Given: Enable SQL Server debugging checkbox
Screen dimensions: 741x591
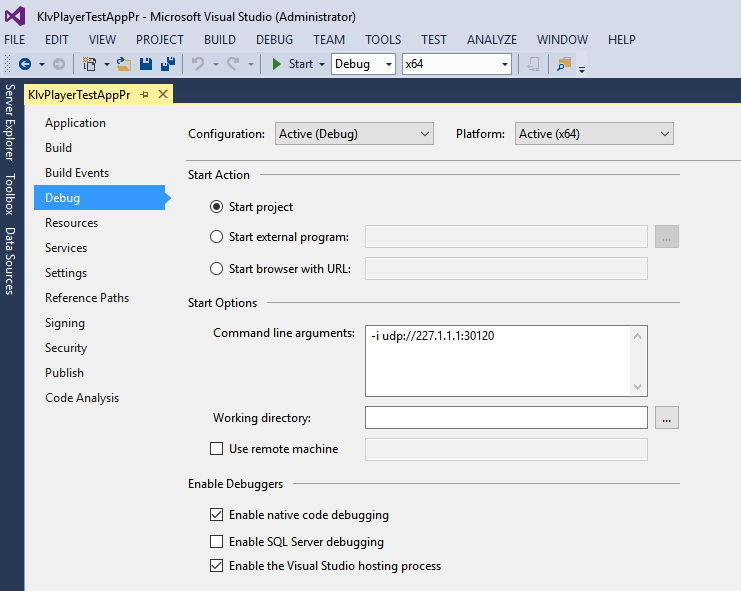Looking at the screenshot, I should [x=217, y=541].
